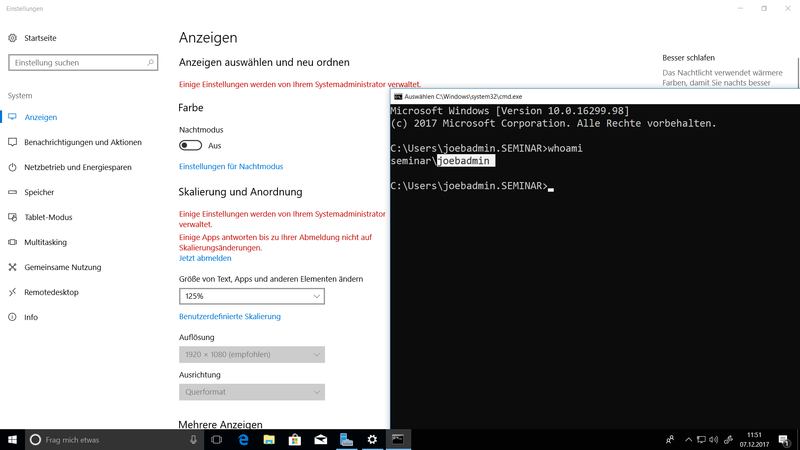The width and height of the screenshot is (800, 450).
Task: Click the Remotedesktop icon
Action: tap(13, 292)
